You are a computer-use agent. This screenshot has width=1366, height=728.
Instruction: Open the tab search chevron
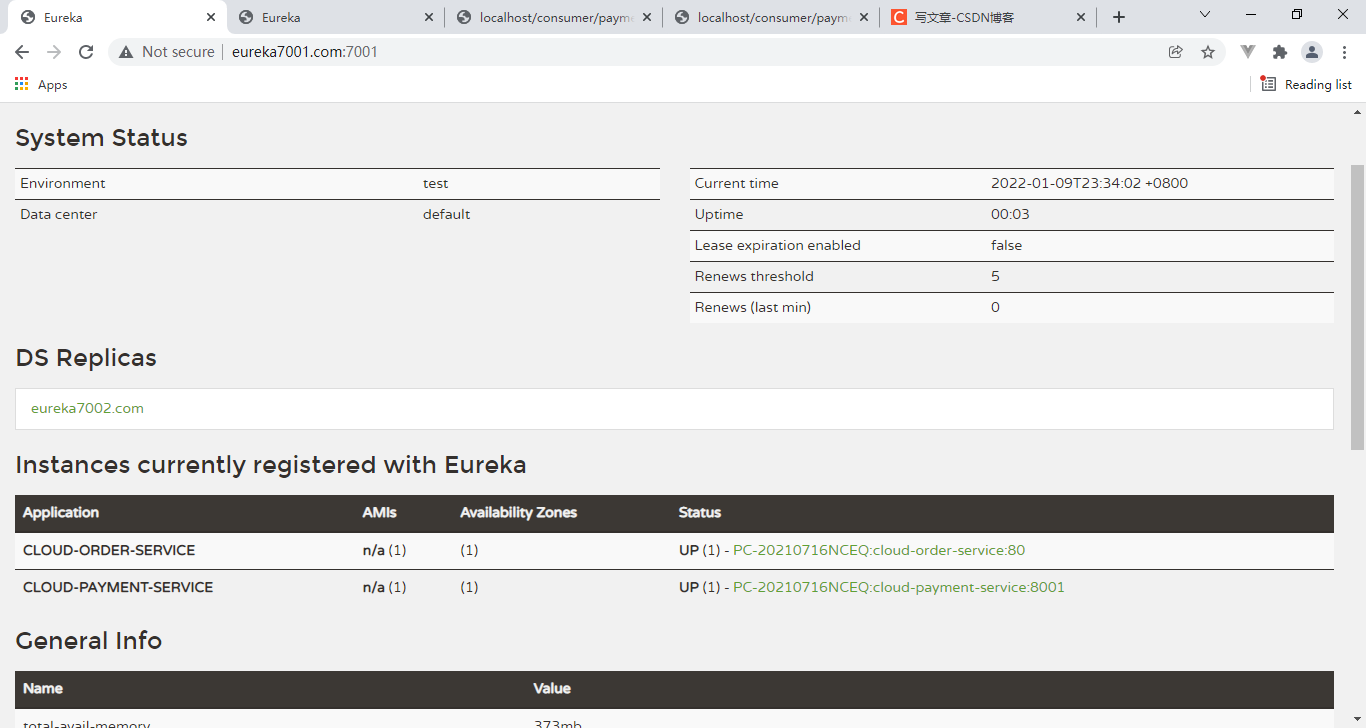point(1205,15)
